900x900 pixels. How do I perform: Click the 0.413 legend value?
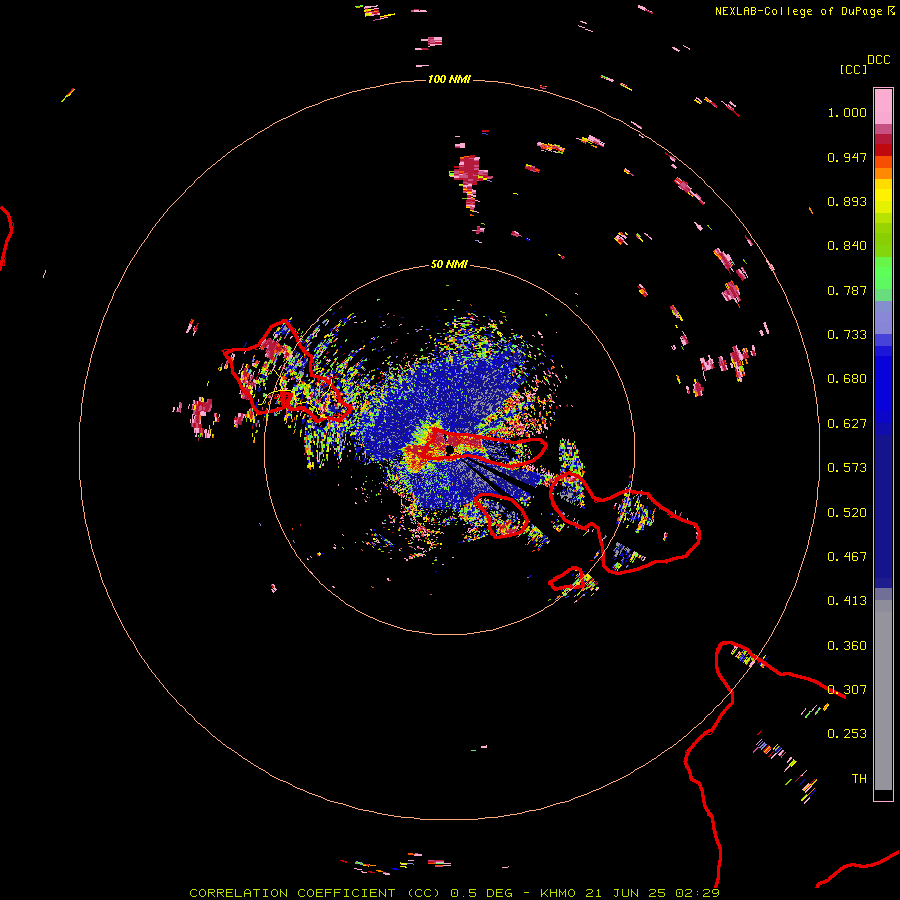click(x=847, y=601)
